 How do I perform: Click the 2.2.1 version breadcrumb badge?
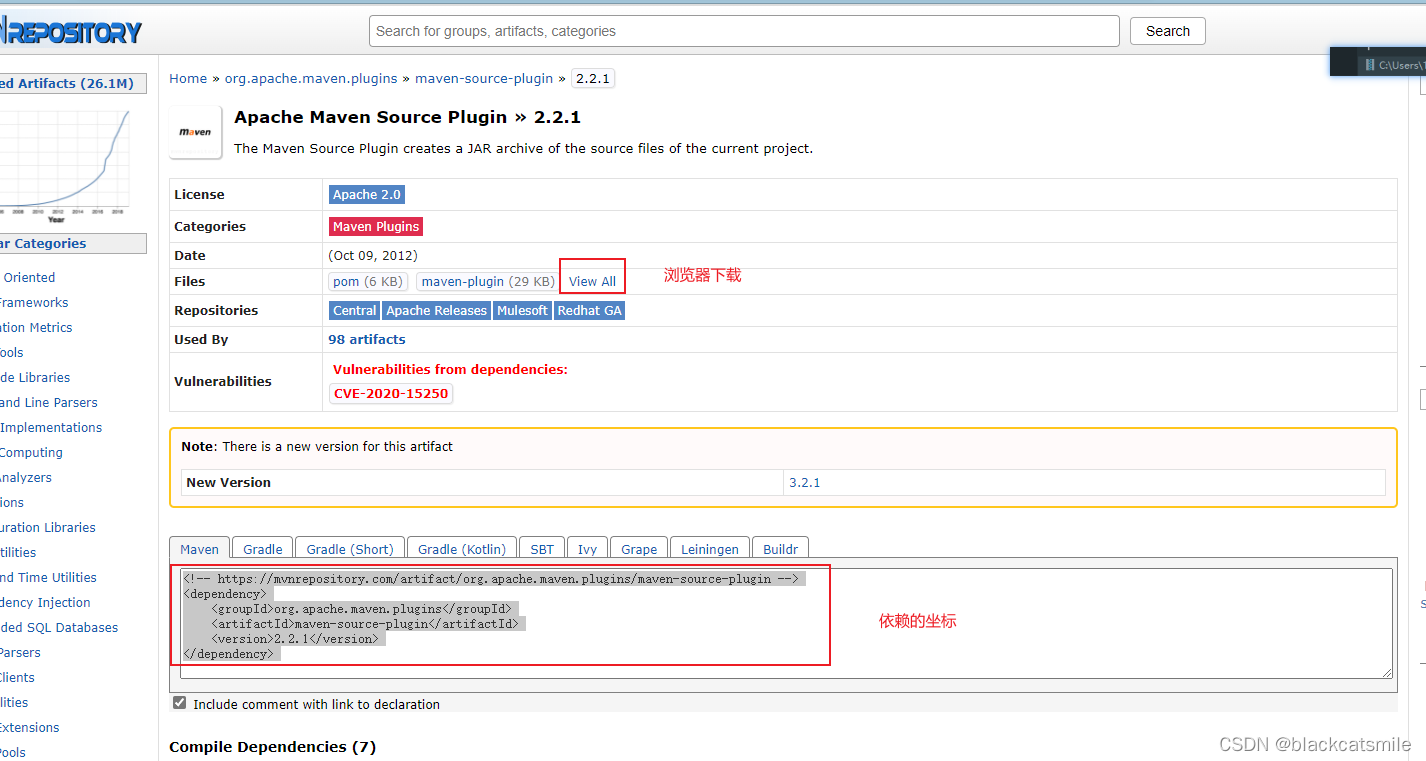593,78
